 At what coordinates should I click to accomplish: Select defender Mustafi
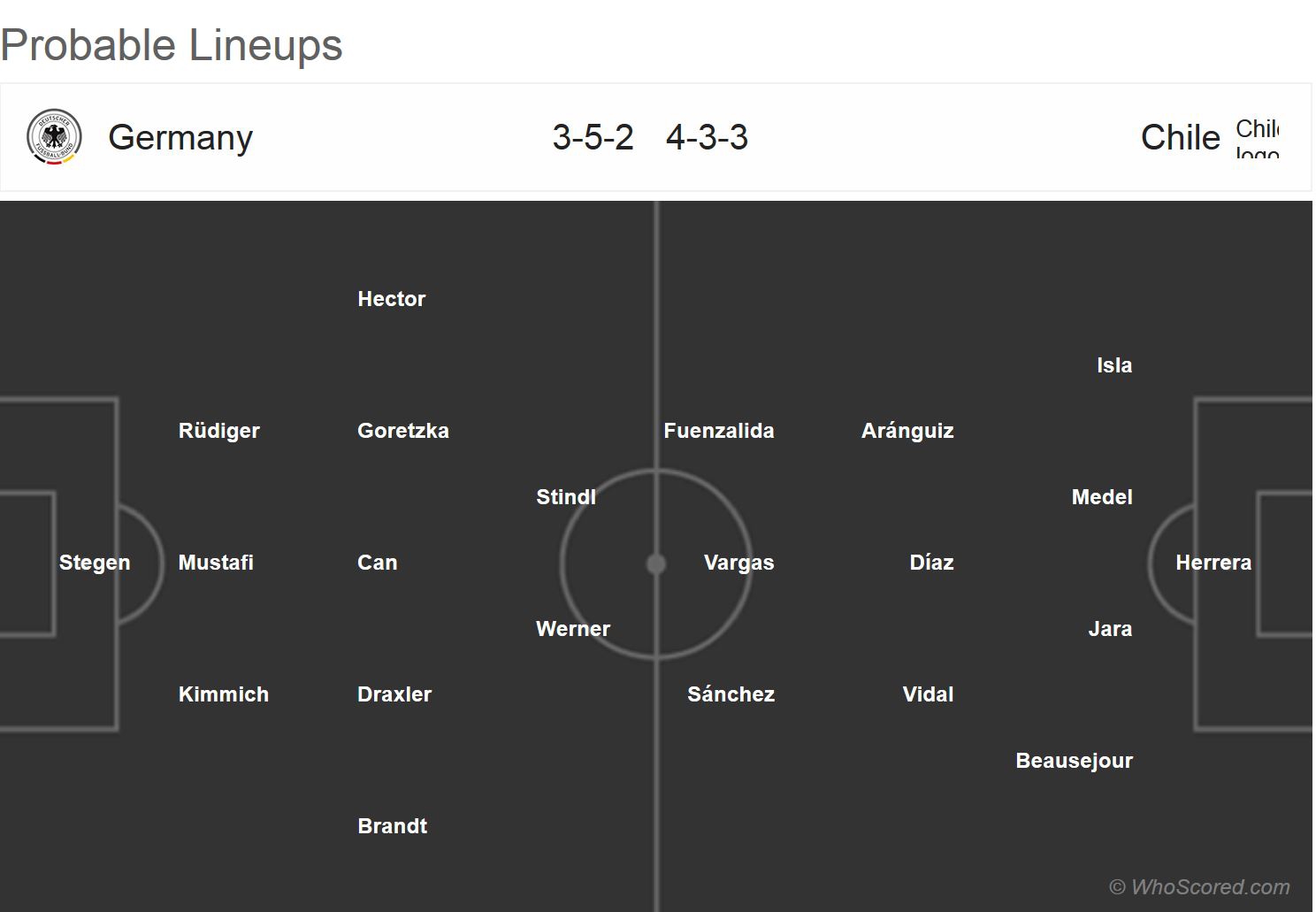click(x=216, y=563)
